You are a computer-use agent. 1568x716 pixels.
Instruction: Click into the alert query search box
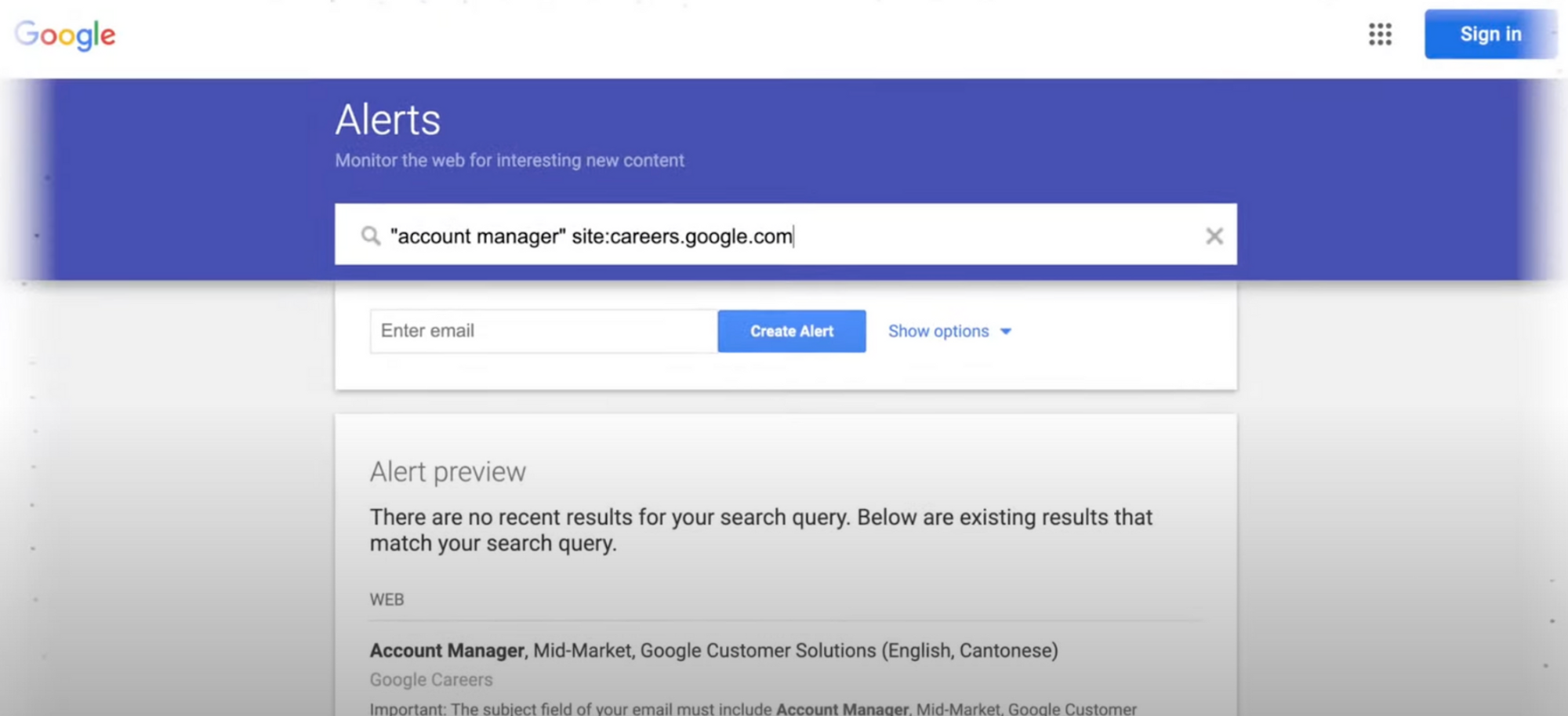(x=786, y=234)
